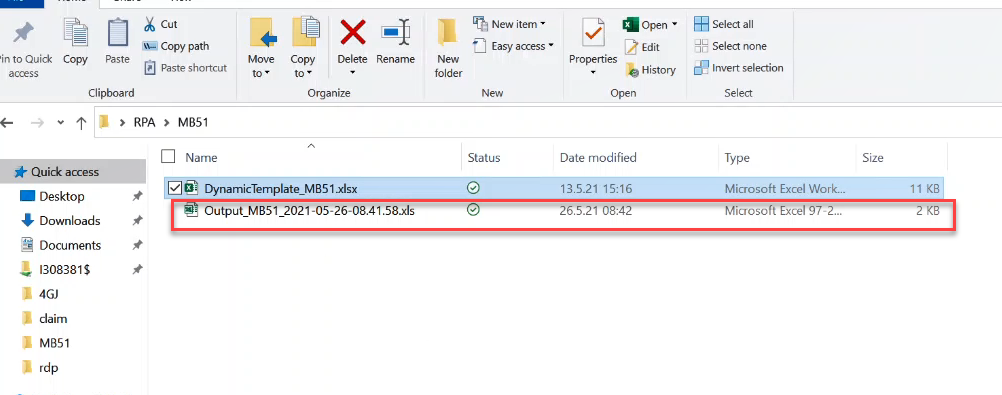1002x395 pixels.
Task: Sort by Date modified column
Action: point(598,157)
